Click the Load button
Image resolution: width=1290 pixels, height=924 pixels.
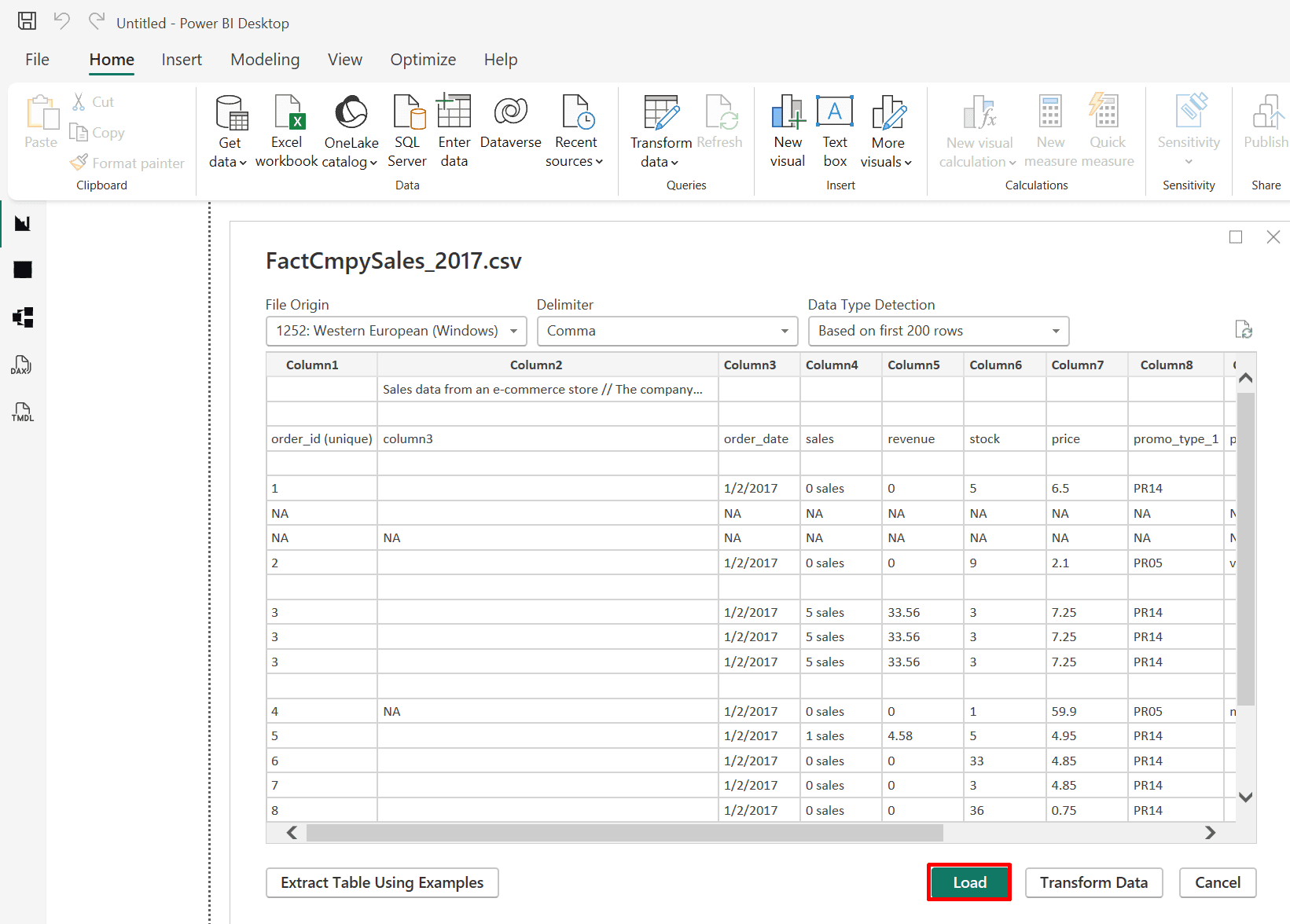click(969, 882)
